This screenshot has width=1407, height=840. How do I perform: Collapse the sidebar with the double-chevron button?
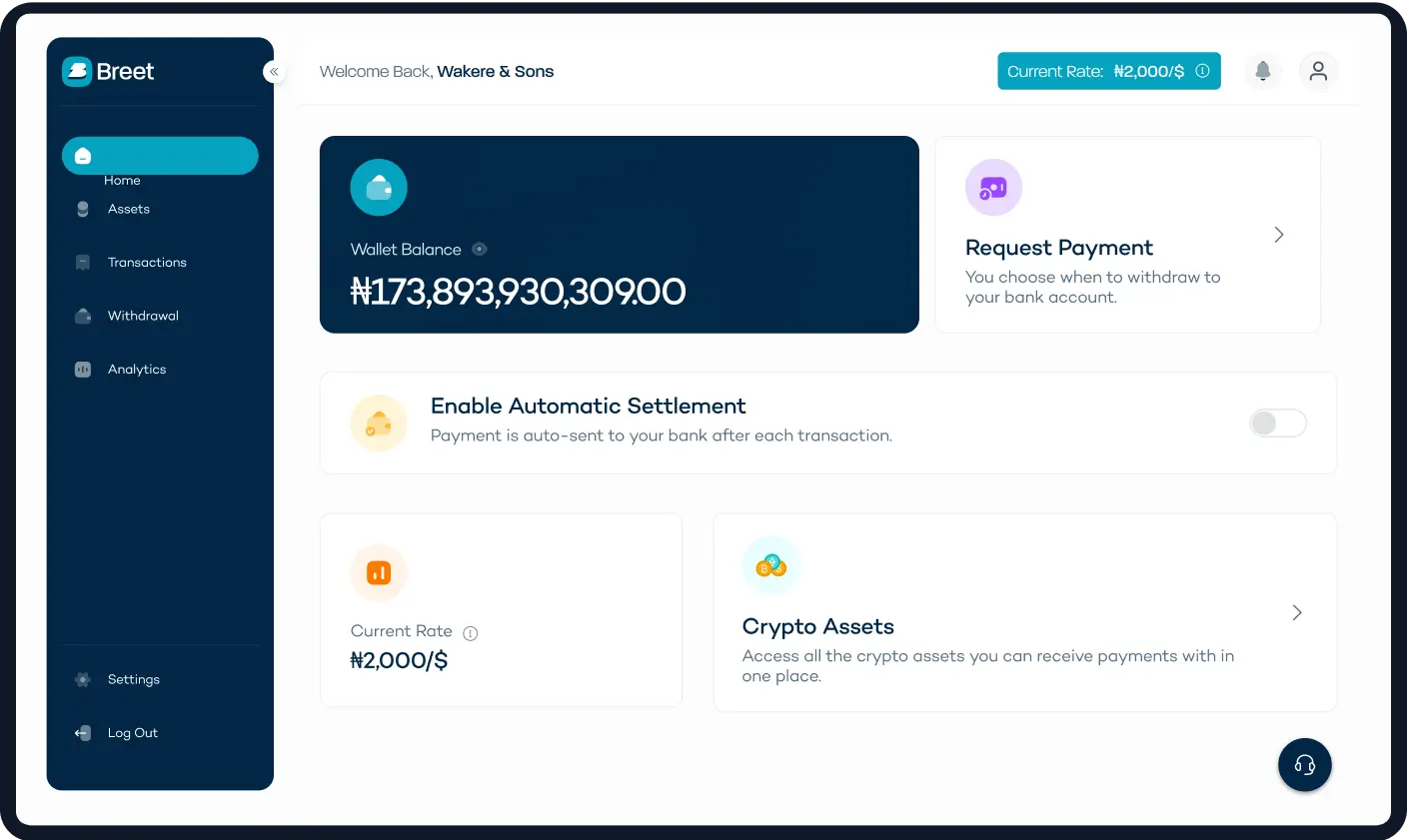tap(274, 72)
